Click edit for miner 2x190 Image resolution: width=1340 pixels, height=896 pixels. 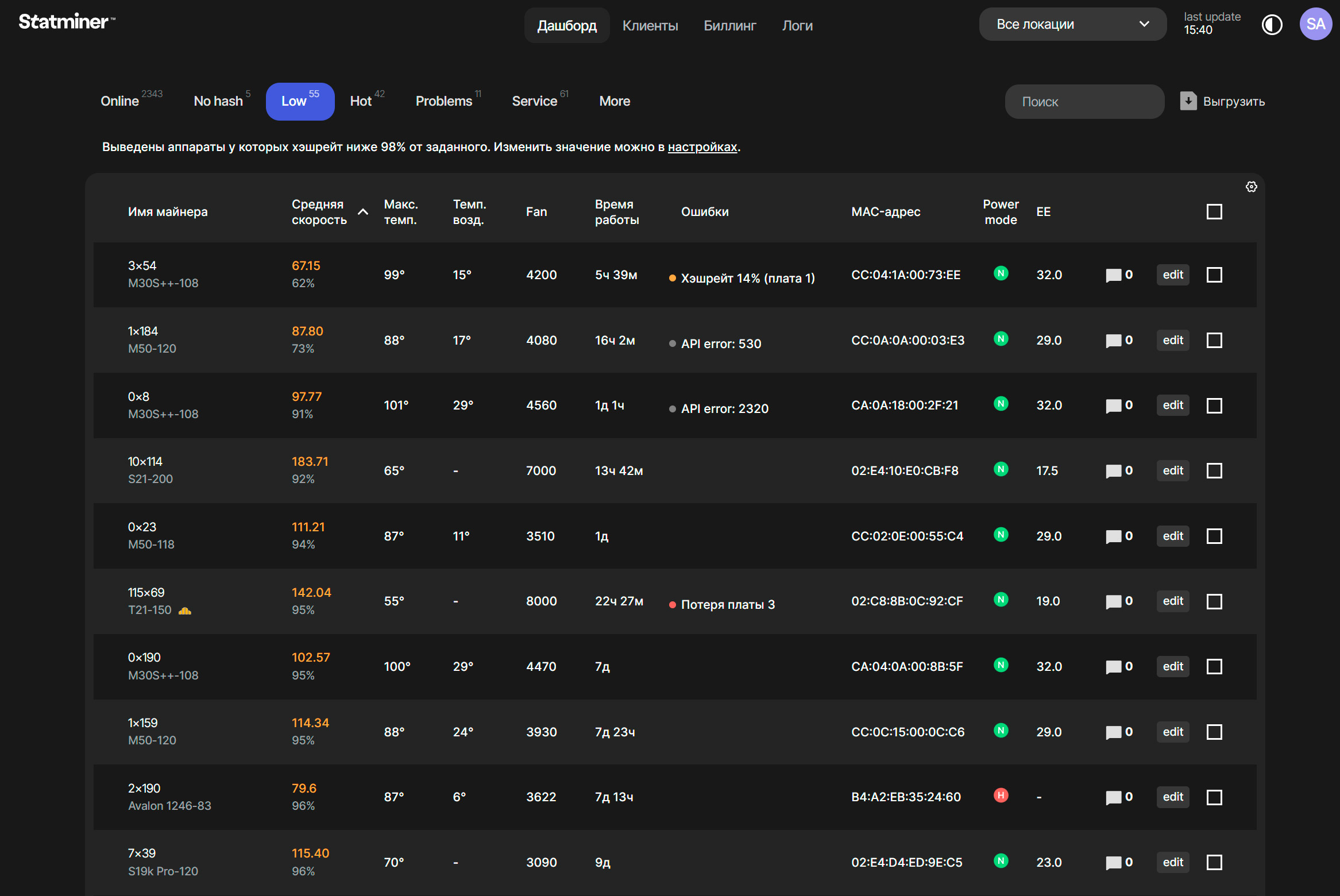point(1173,797)
